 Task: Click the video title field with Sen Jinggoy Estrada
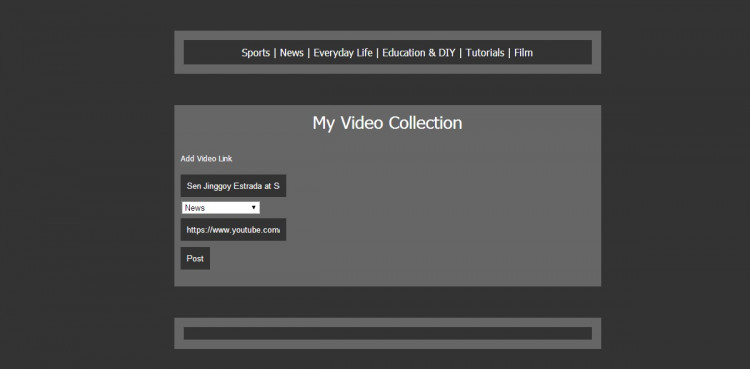233,186
